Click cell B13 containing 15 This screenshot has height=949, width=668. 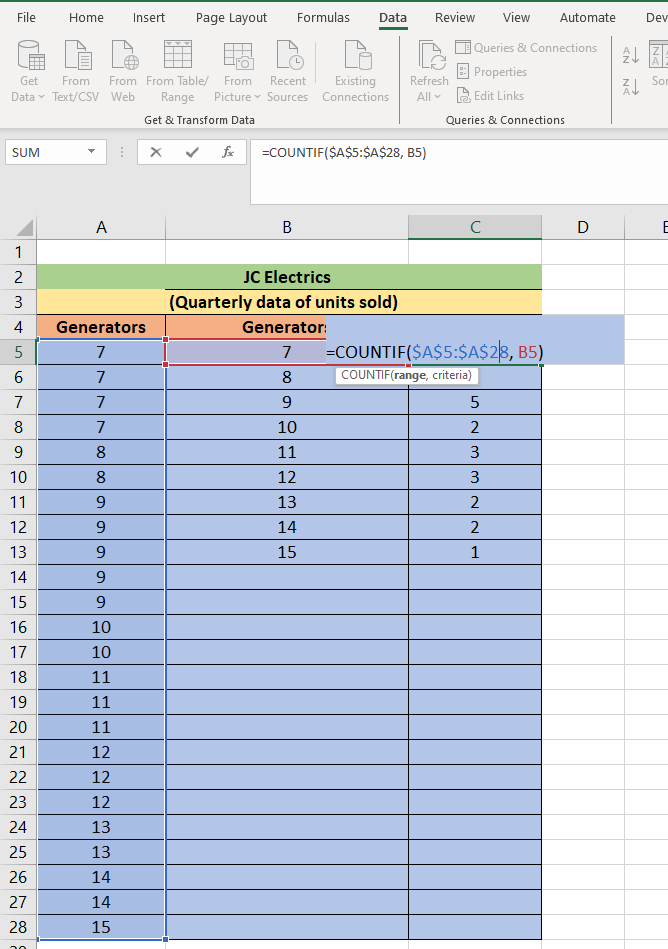[287, 552]
